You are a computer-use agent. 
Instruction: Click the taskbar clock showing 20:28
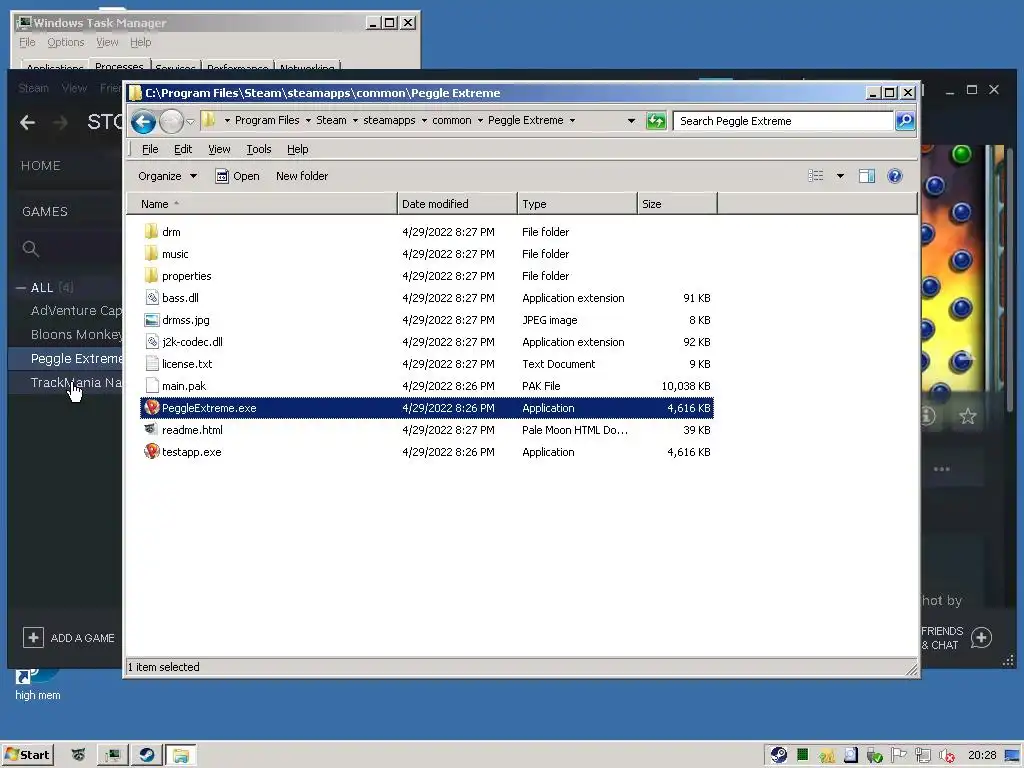tap(982, 755)
